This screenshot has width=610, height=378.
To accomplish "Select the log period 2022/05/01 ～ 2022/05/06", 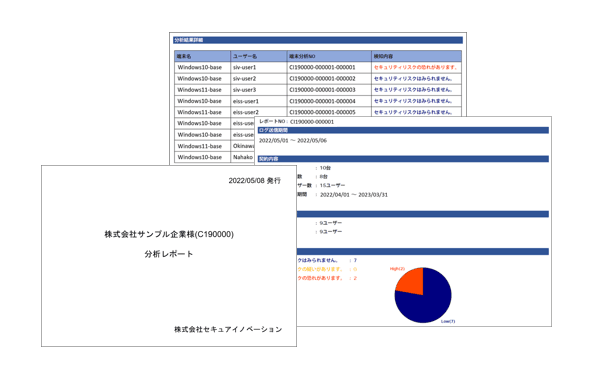I will (293, 141).
